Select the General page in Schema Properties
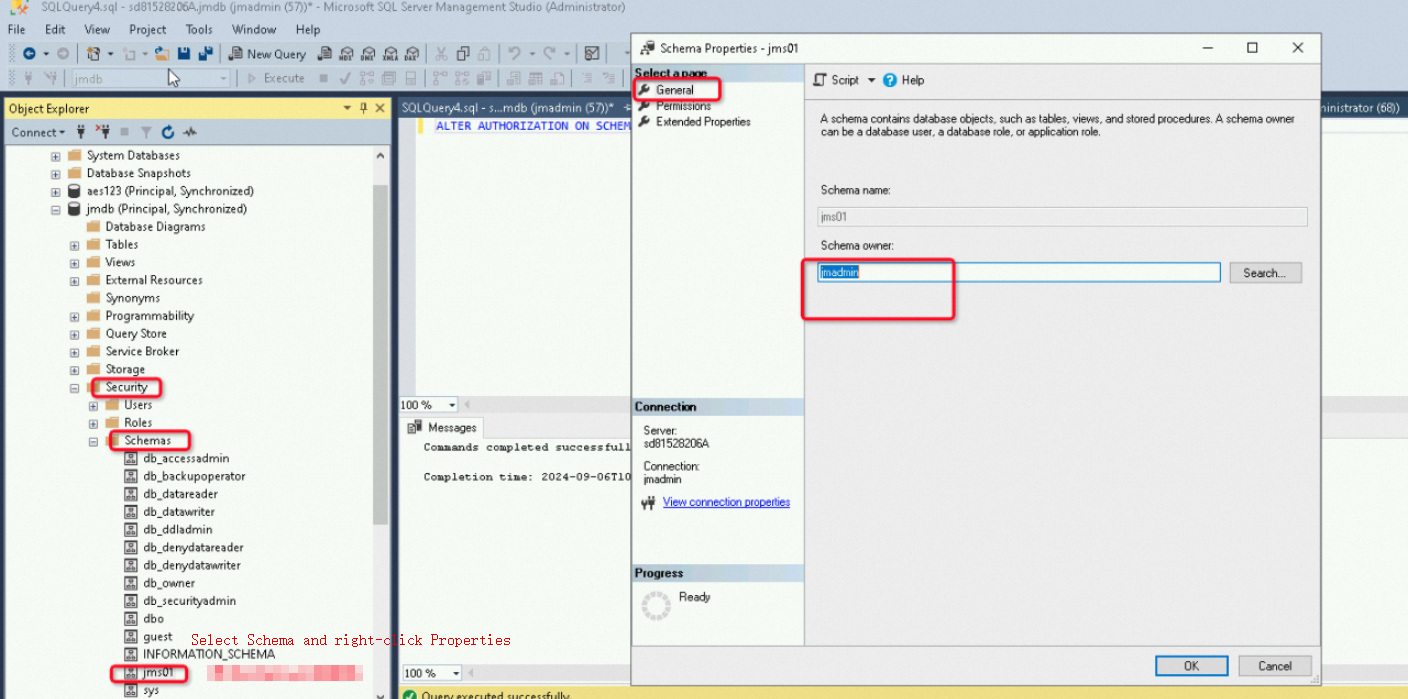 click(x=674, y=90)
